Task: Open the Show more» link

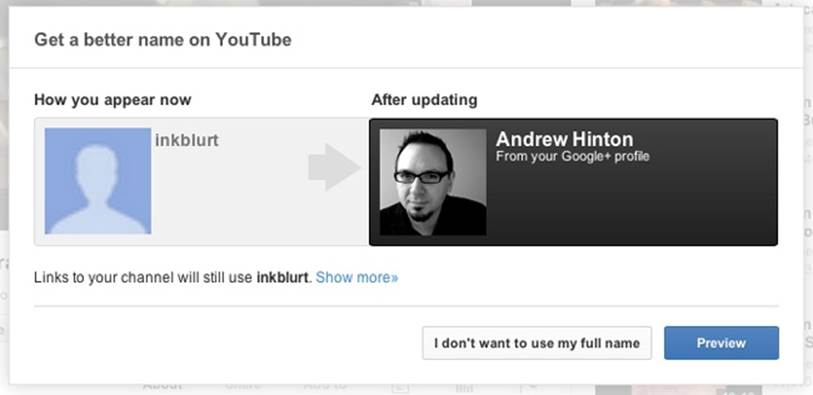Action: click(357, 277)
